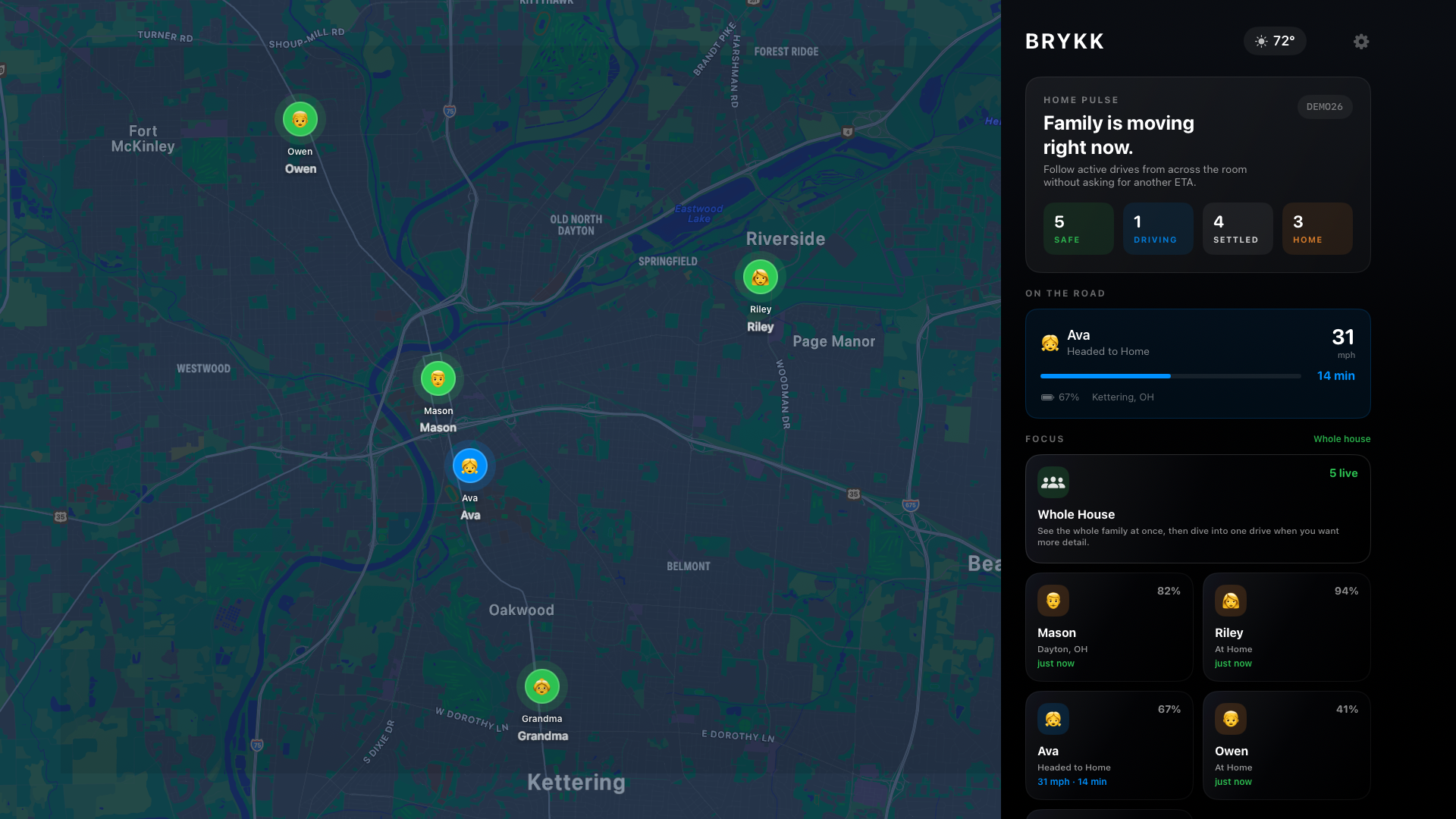This screenshot has height=819, width=1456.
Task: Click Owen's avatar marker on map
Action: coord(300,120)
